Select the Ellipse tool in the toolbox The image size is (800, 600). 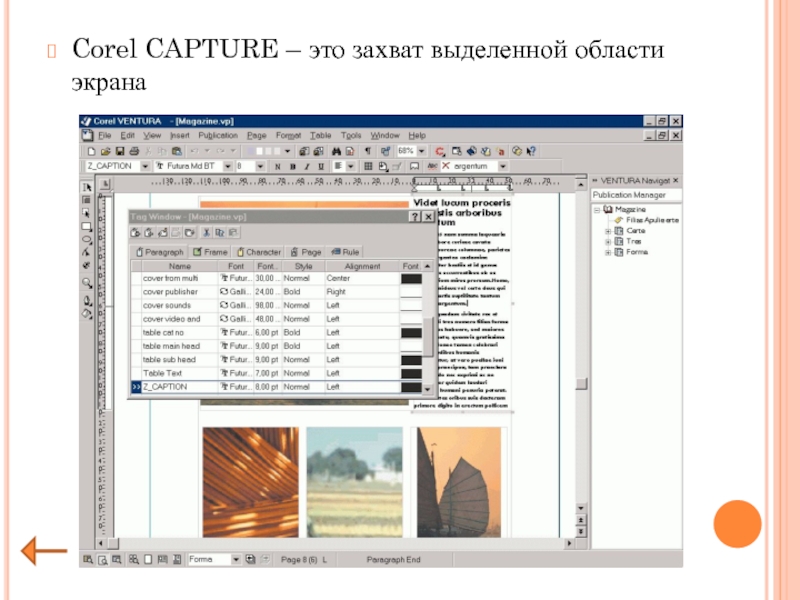(x=87, y=240)
